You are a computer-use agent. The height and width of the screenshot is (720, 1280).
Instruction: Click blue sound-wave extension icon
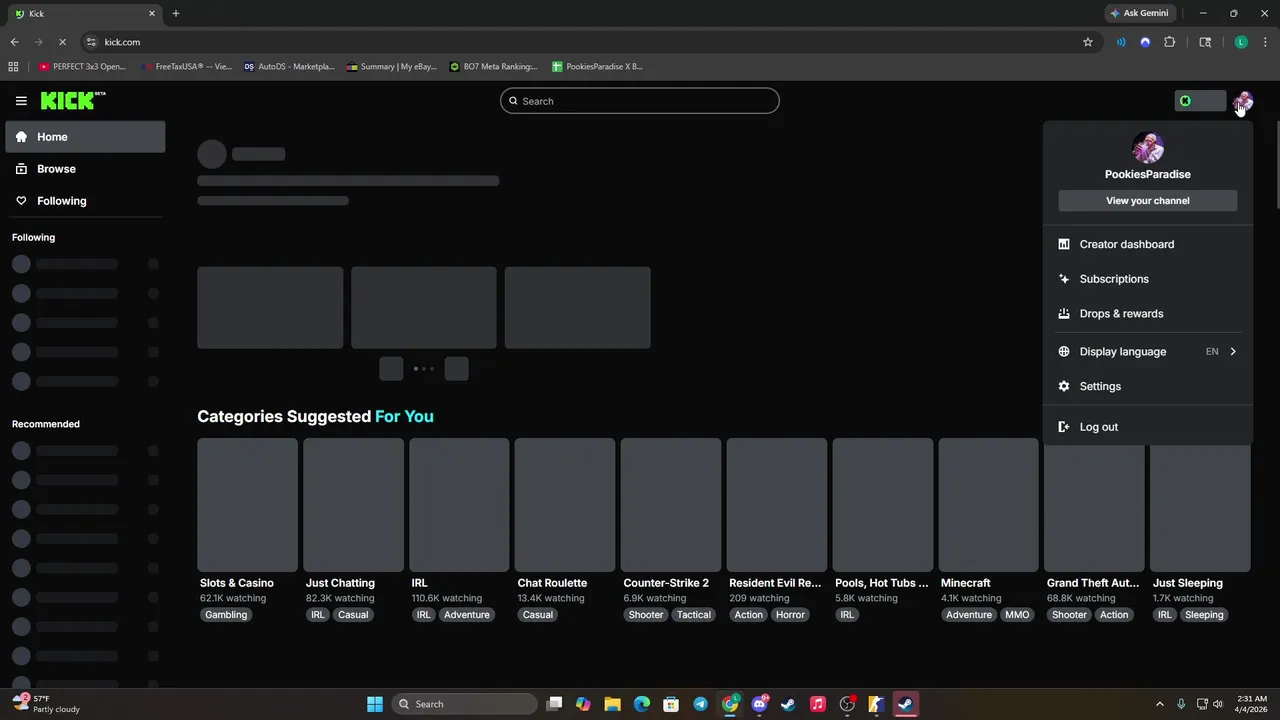1121,42
